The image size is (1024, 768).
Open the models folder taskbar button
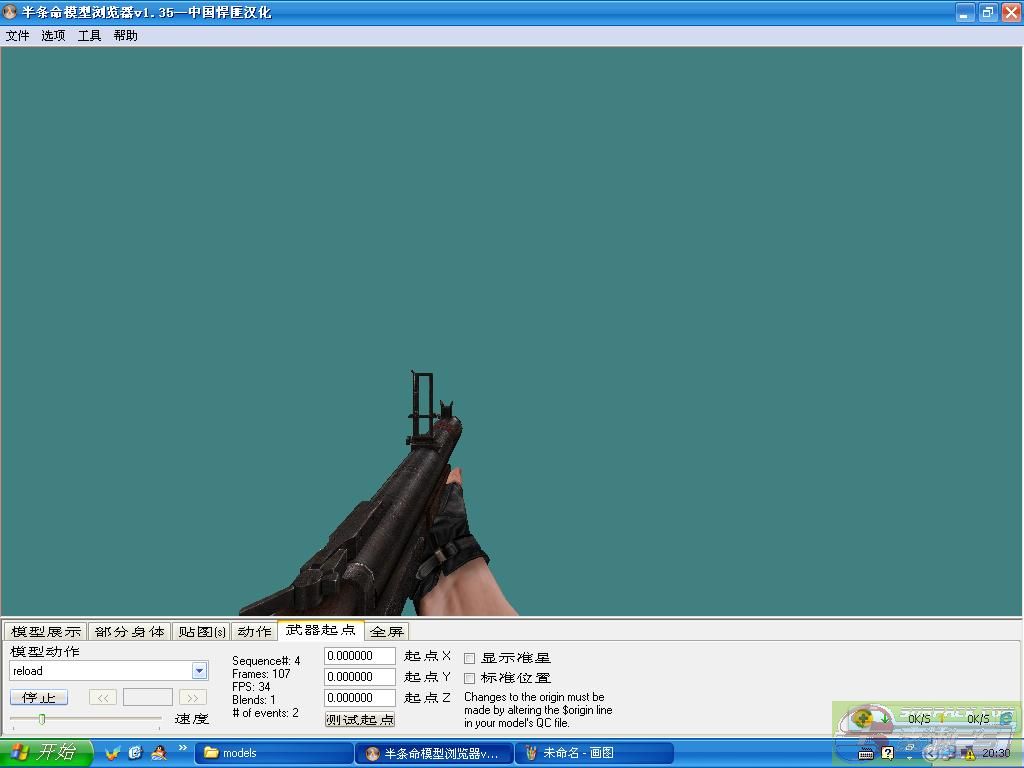(275, 753)
